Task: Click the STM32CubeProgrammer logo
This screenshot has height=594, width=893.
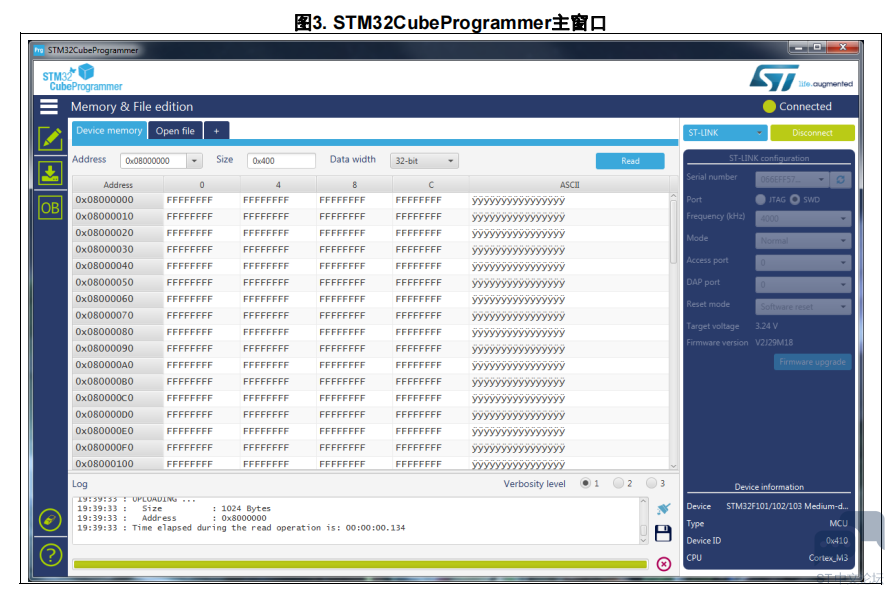Action: [x=82, y=78]
